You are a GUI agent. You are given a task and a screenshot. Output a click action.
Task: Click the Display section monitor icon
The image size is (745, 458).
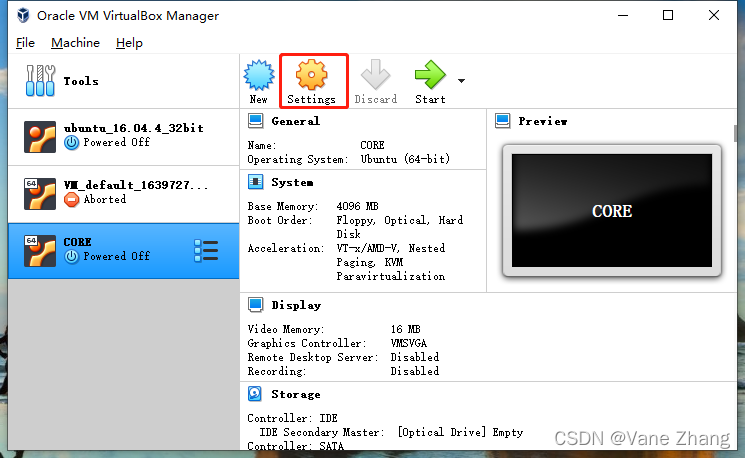[x=256, y=305]
